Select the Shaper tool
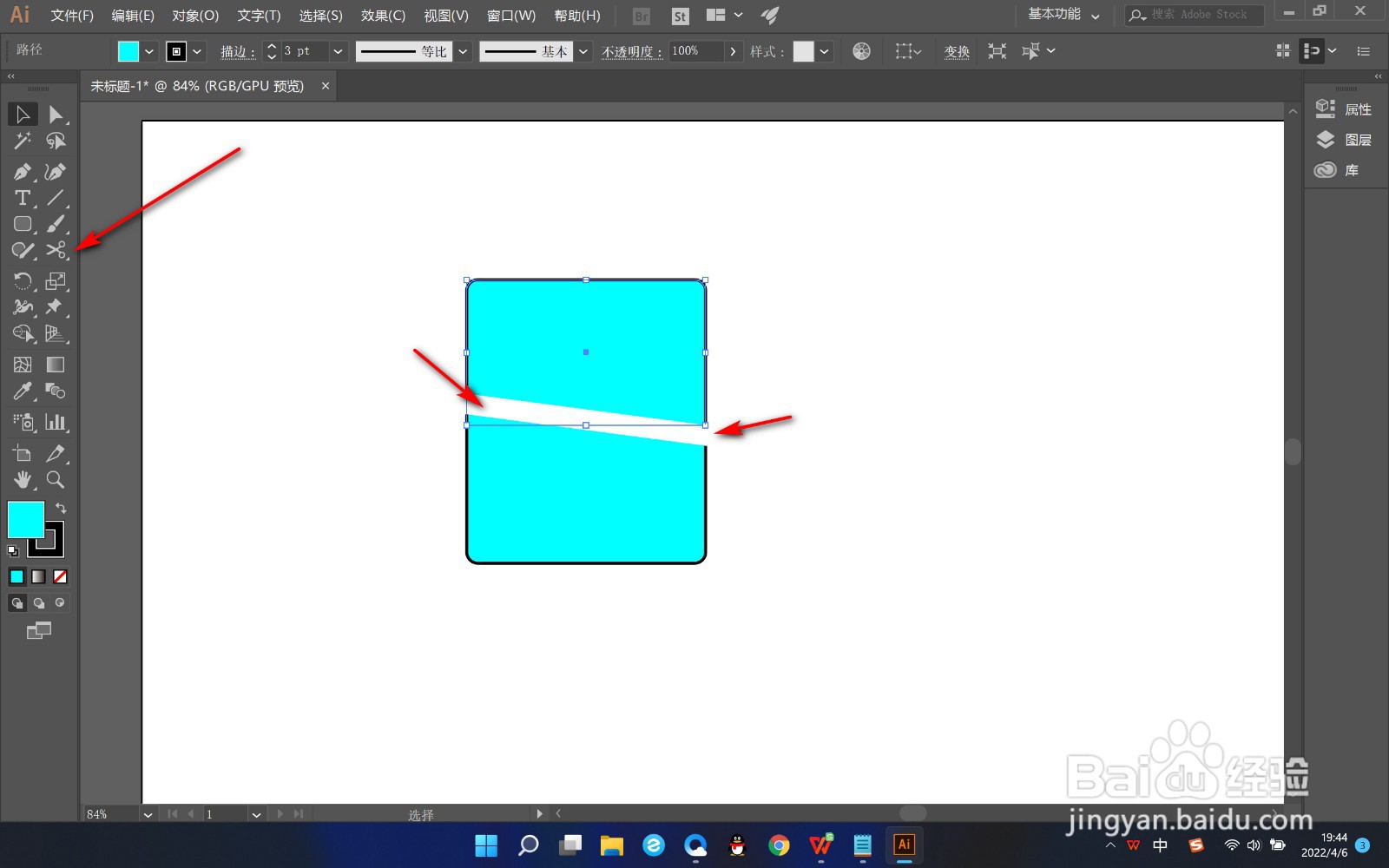Viewport: 1389px width, 868px height. coord(23,251)
